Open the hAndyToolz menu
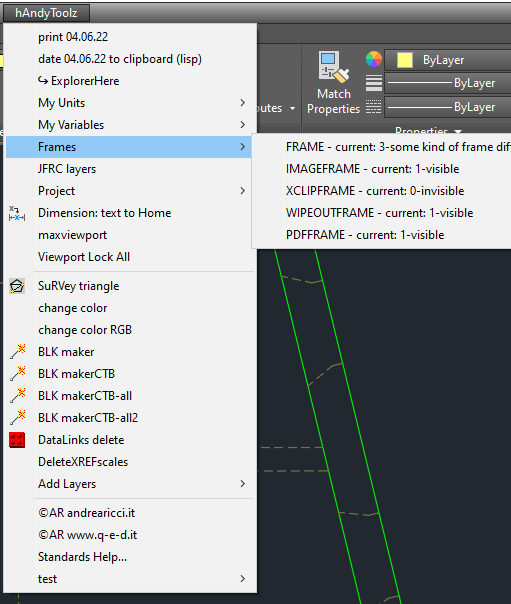 (46, 13)
